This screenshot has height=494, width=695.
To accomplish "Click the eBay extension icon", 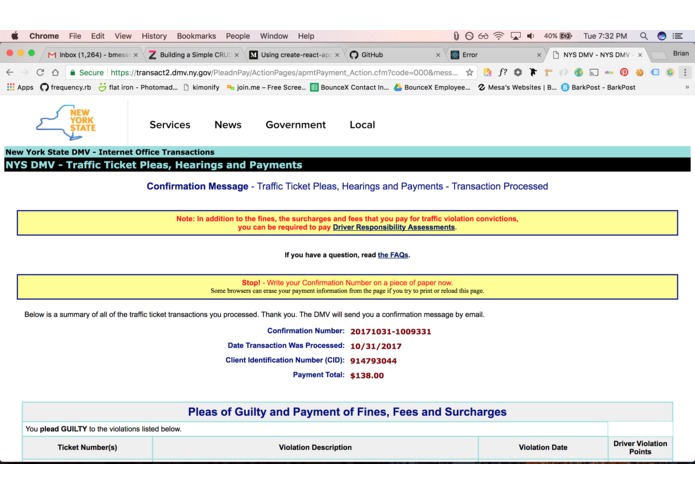I will click(x=609, y=72).
